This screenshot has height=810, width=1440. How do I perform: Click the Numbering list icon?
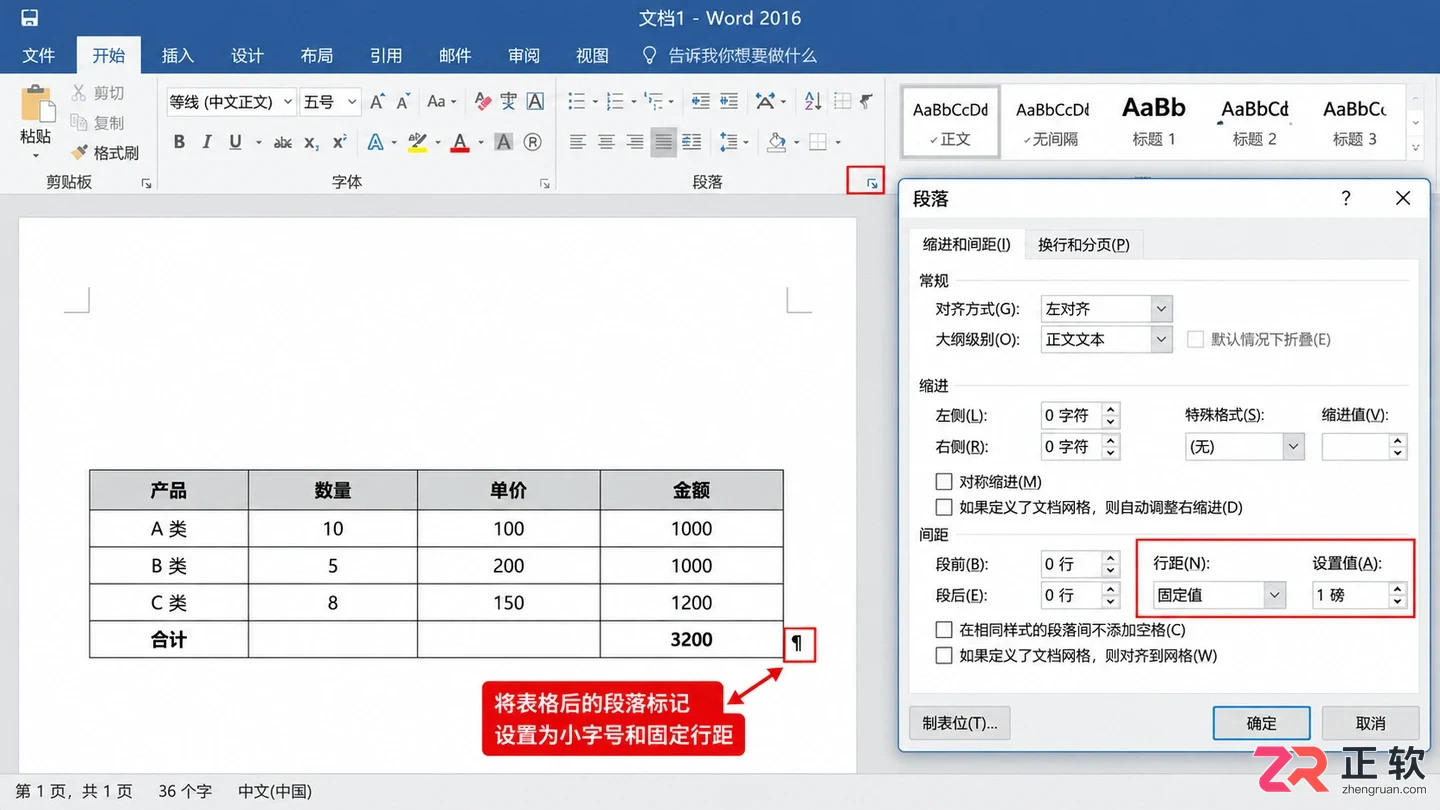pos(615,101)
